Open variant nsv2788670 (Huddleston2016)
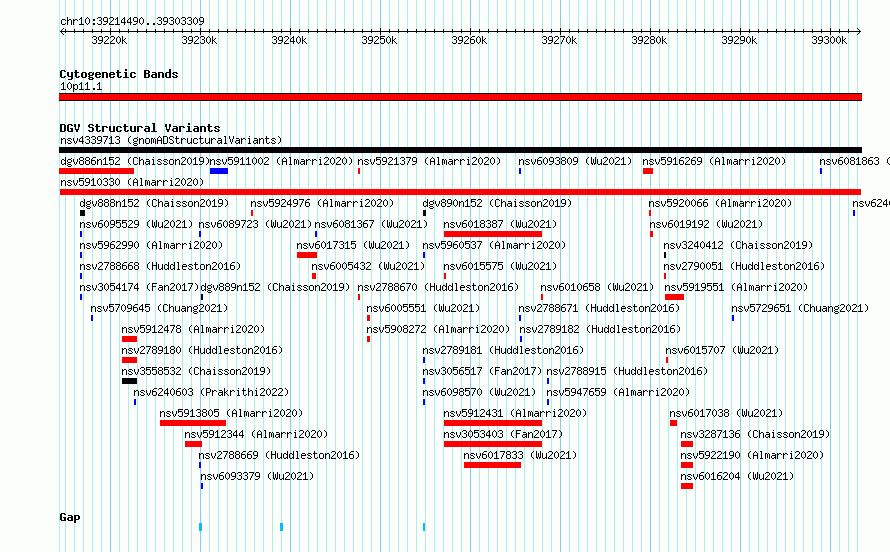 (x=438, y=287)
